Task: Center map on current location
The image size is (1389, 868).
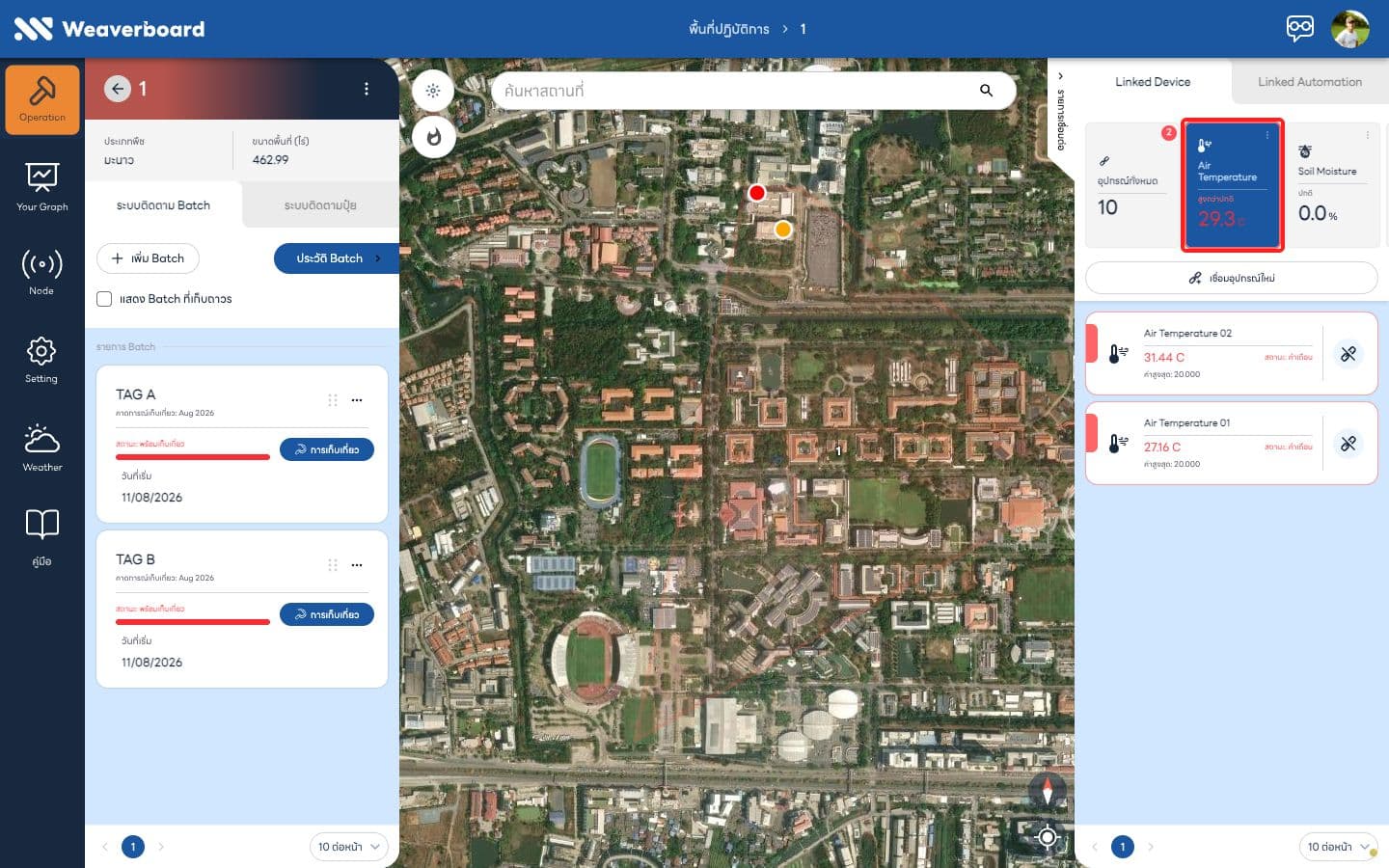Action: point(1048,837)
